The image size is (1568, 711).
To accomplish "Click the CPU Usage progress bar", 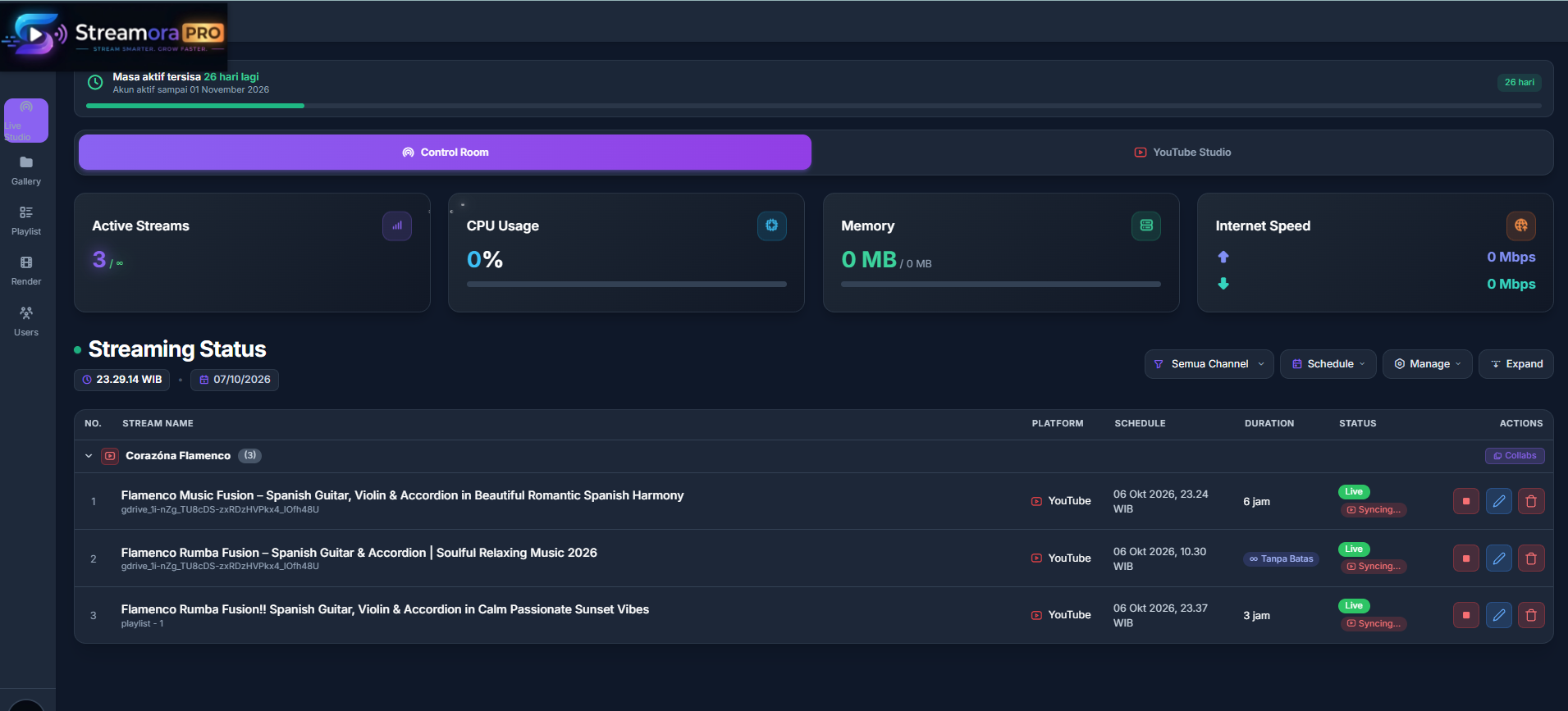I will click(627, 285).
